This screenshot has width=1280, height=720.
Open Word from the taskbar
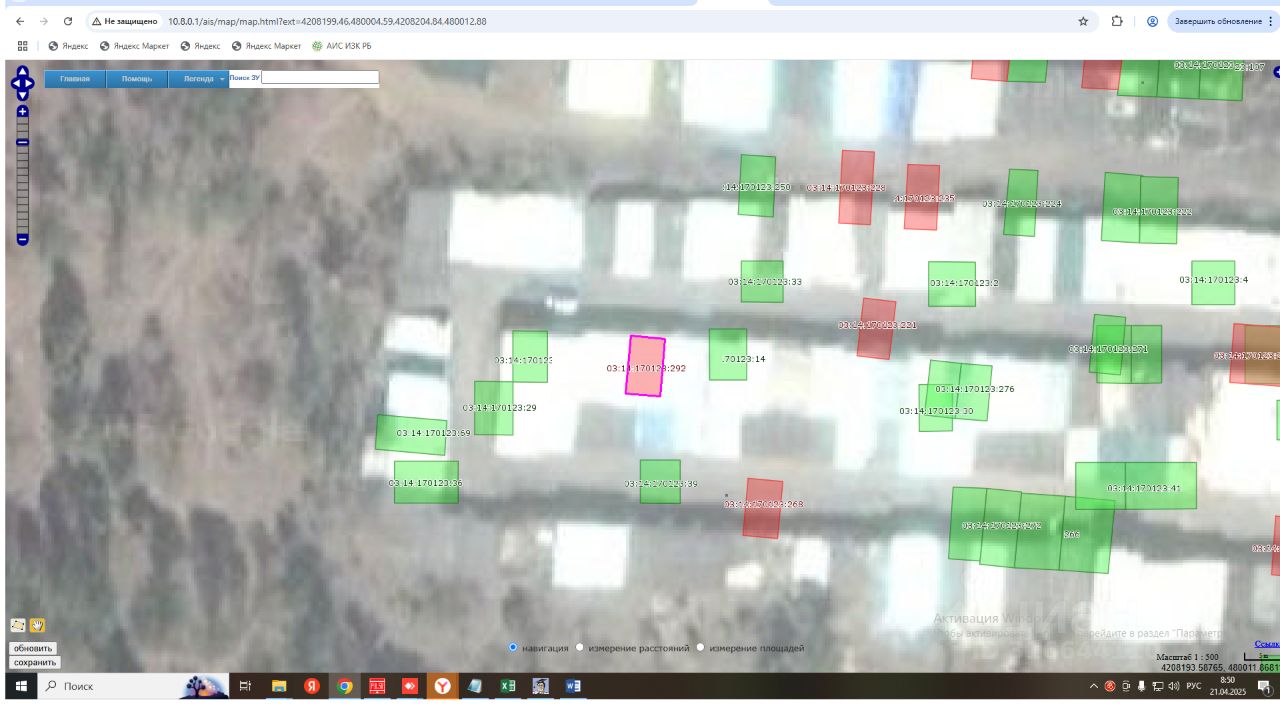click(x=573, y=686)
